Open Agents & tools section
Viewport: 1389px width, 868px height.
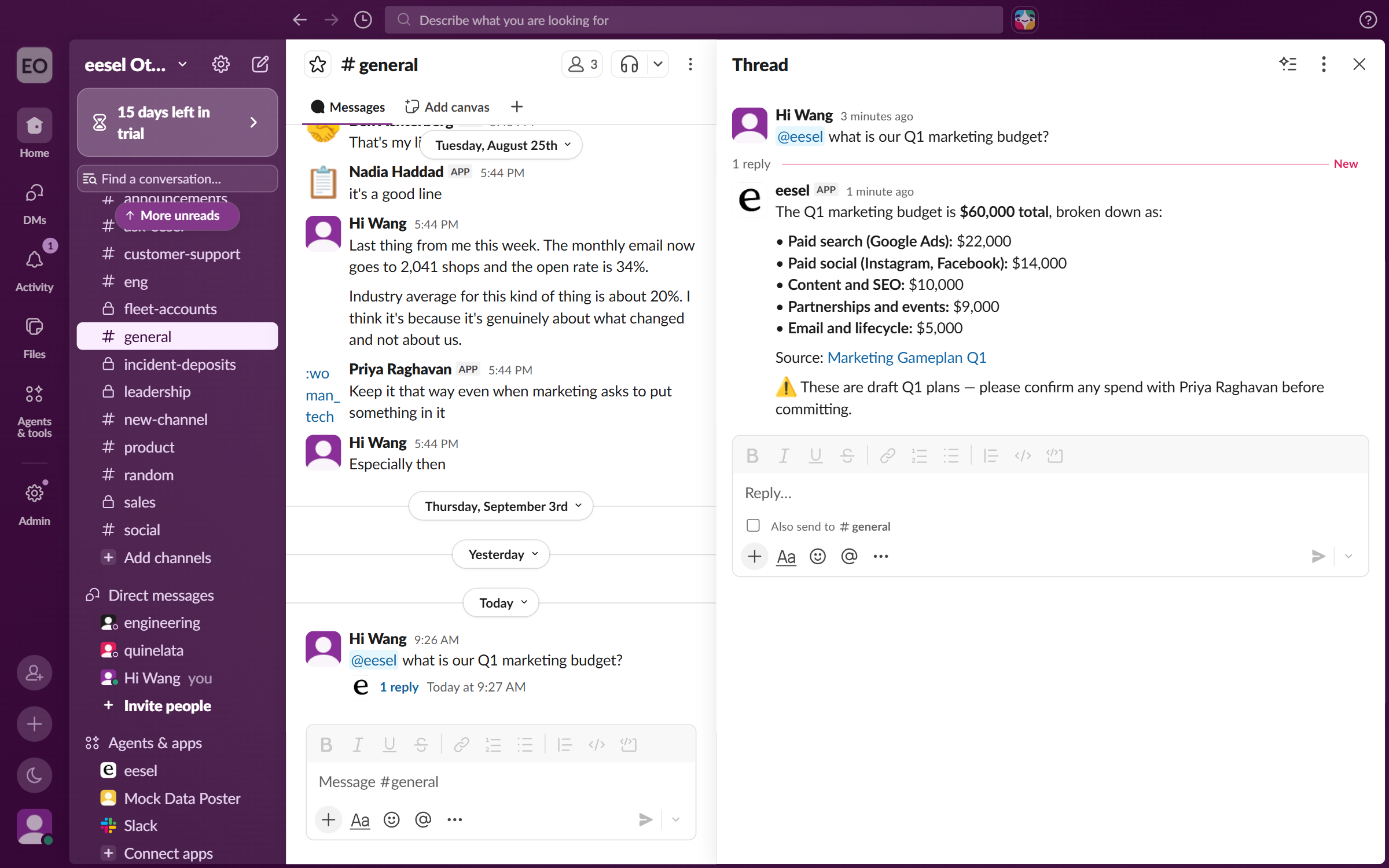point(34,410)
